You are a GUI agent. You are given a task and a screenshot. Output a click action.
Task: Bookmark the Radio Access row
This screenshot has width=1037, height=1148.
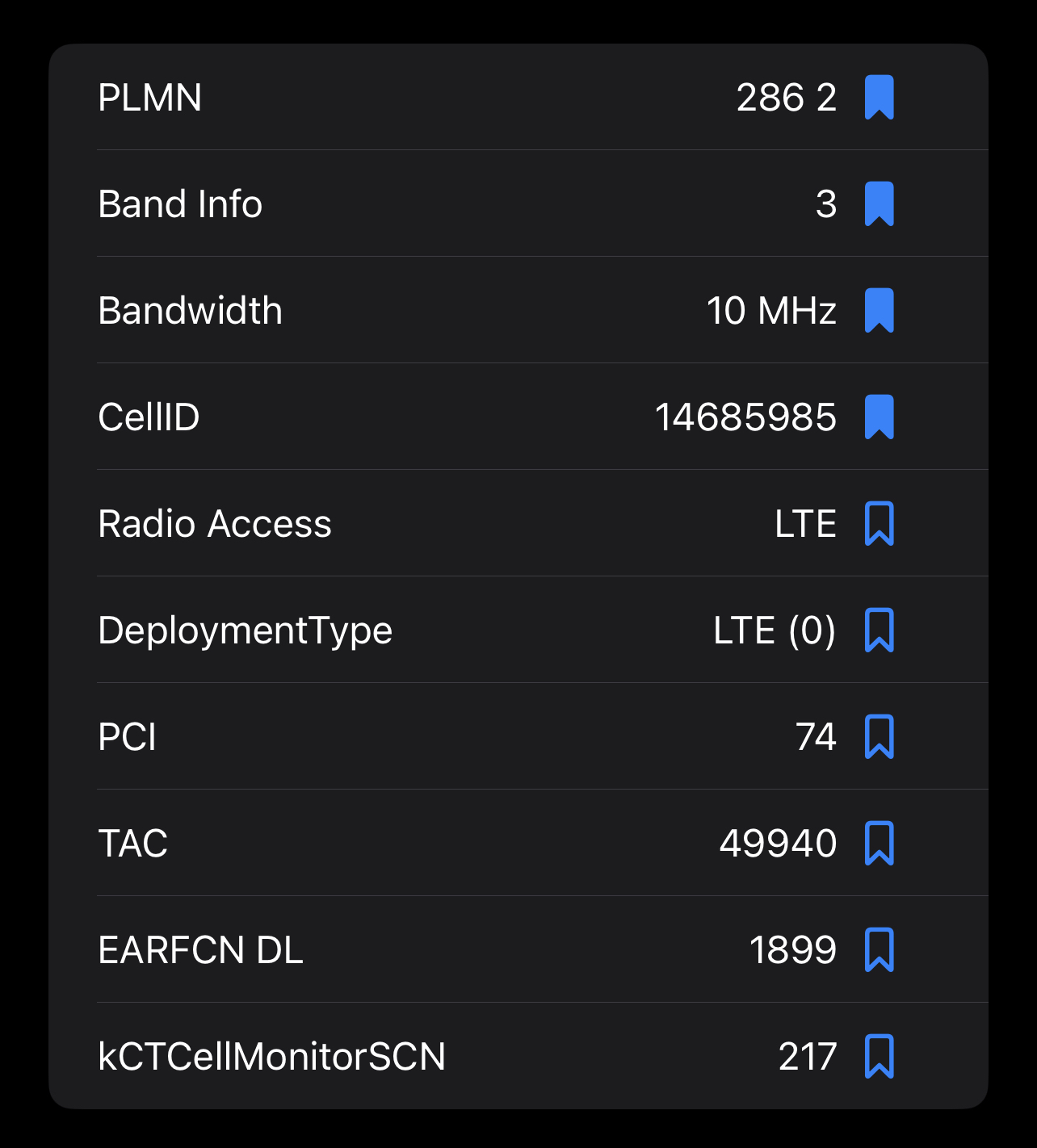click(x=880, y=524)
